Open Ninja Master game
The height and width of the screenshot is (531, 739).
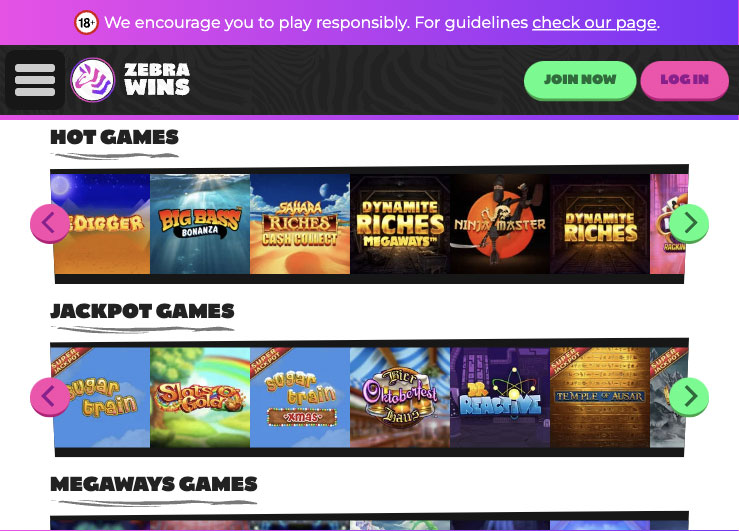pyautogui.click(x=500, y=224)
